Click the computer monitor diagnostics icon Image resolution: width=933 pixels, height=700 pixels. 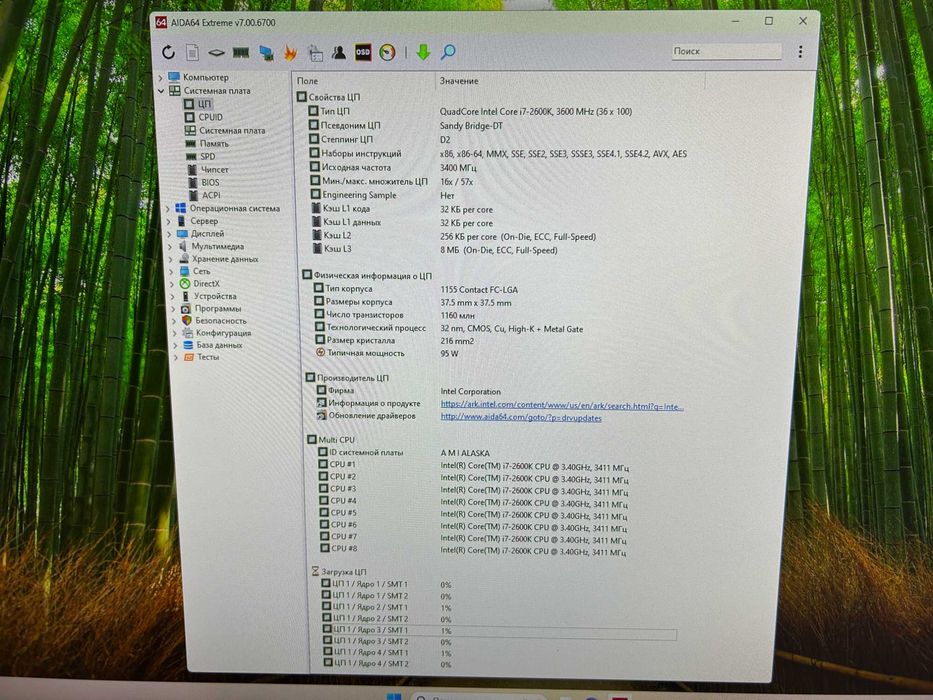pos(266,53)
